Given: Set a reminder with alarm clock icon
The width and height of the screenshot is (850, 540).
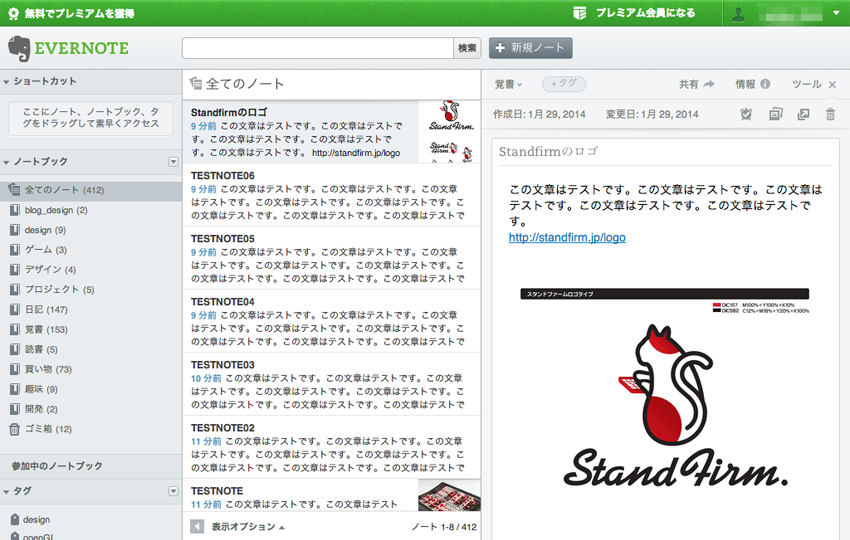Looking at the screenshot, I should pyautogui.click(x=746, y=114).
